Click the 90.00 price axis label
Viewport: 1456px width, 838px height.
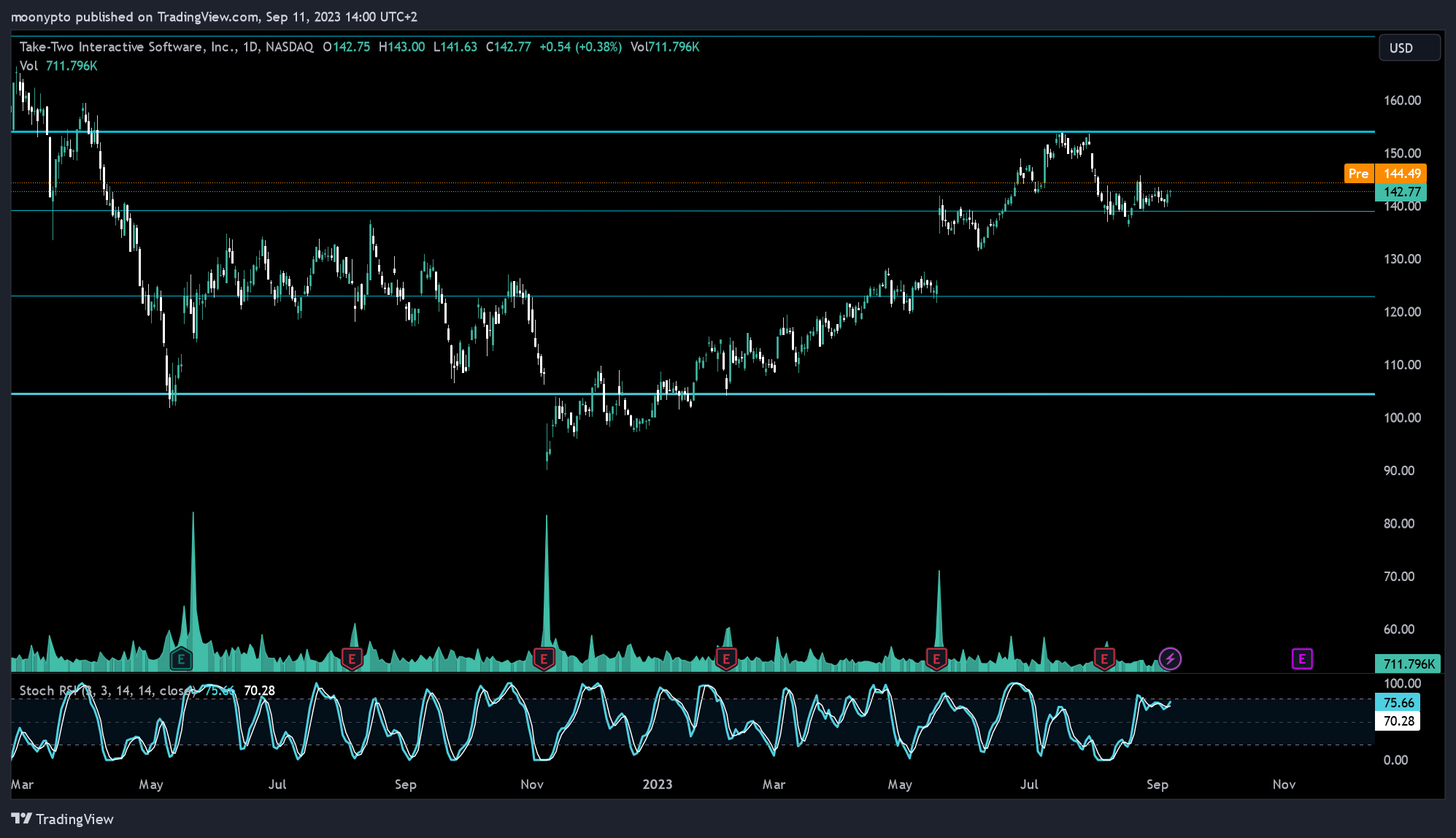1399,471
